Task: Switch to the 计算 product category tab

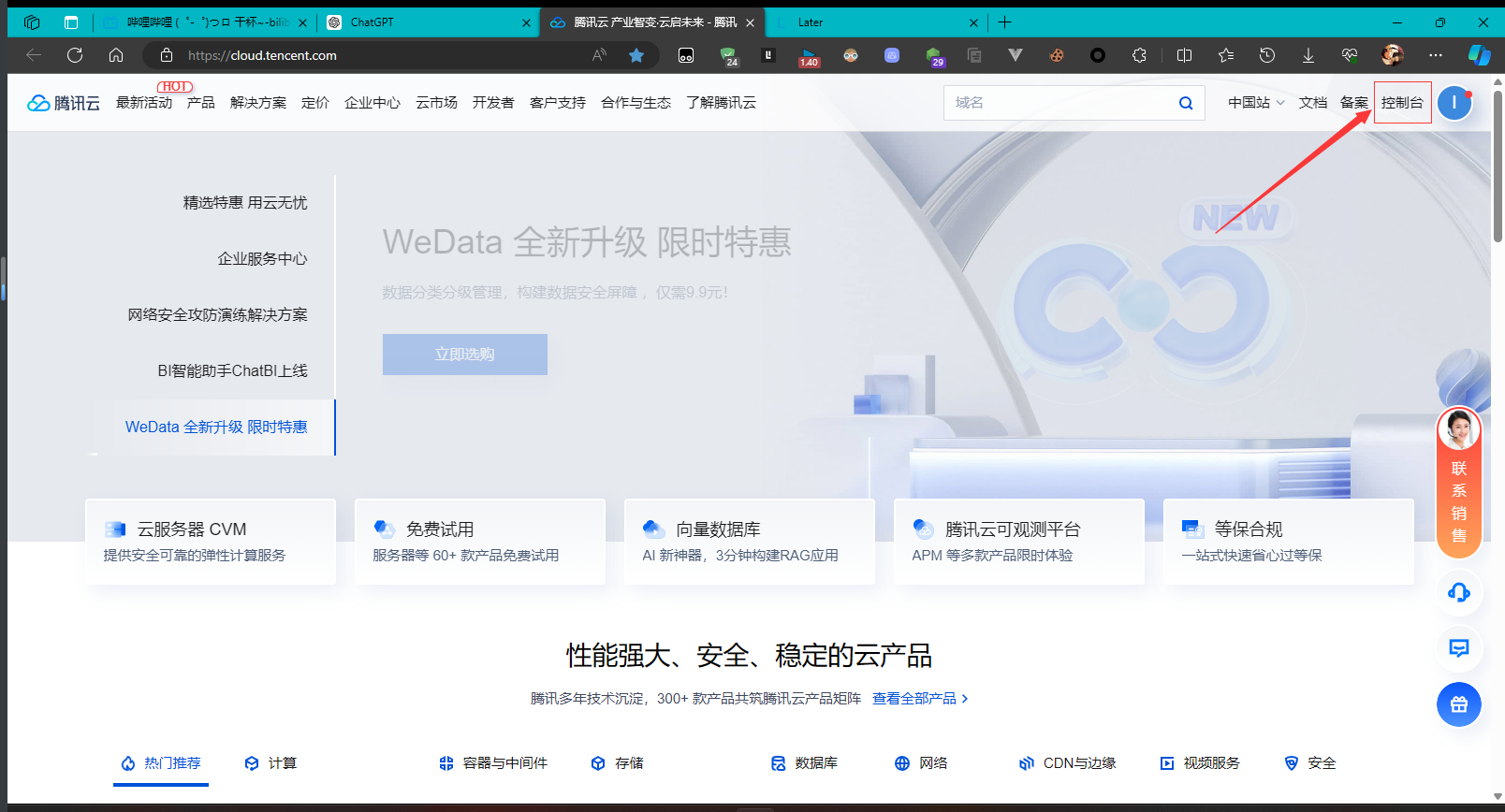Action: point(270,763)
